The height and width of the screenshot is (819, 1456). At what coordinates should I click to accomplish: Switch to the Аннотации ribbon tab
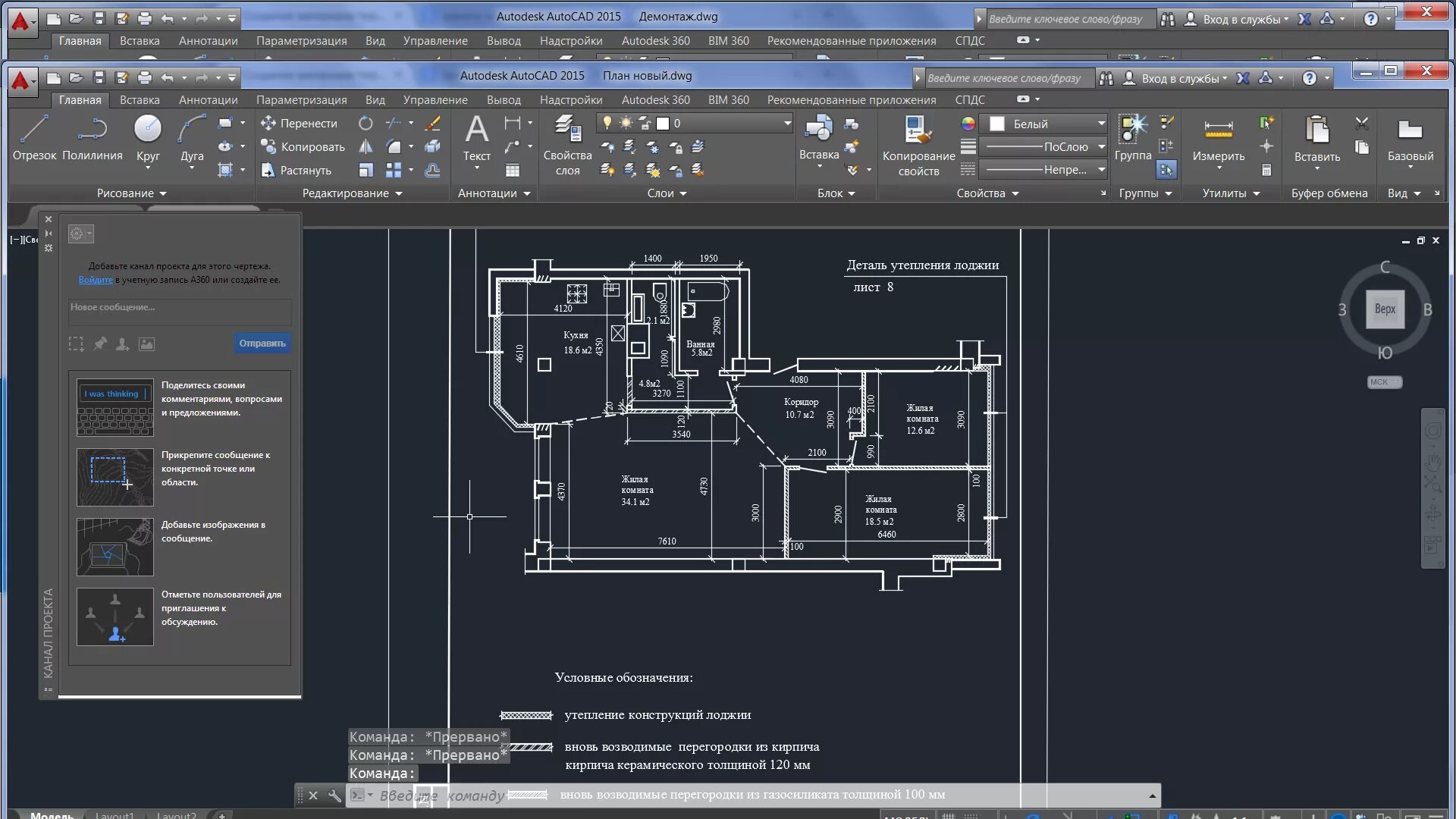208,100
